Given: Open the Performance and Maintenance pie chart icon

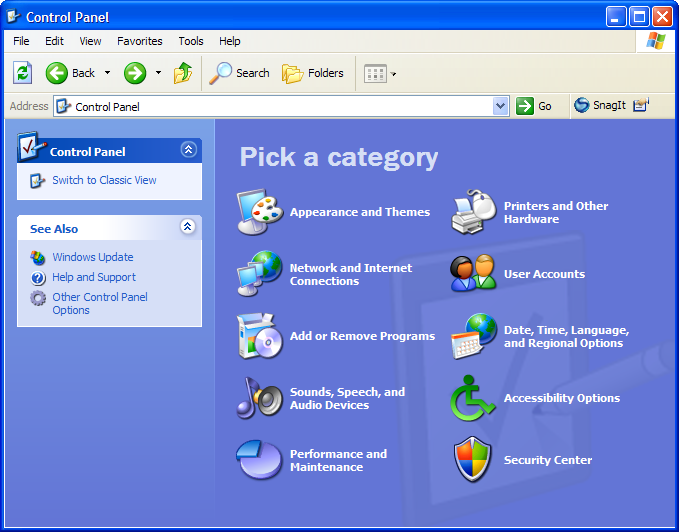Looking at the screenshot, I should pos(259,460).
